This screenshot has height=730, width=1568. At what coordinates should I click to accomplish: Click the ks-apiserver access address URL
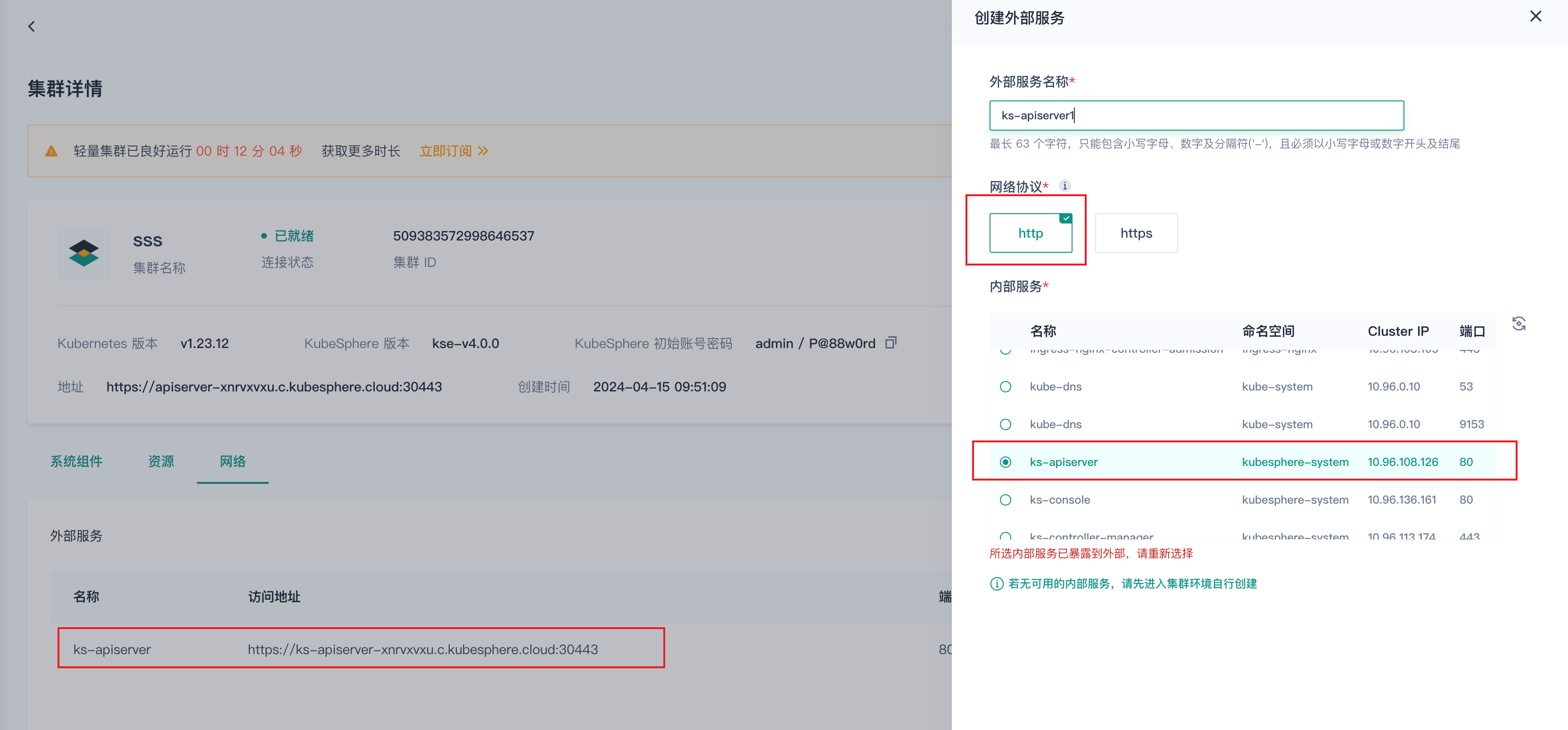(x=422, y=649)
